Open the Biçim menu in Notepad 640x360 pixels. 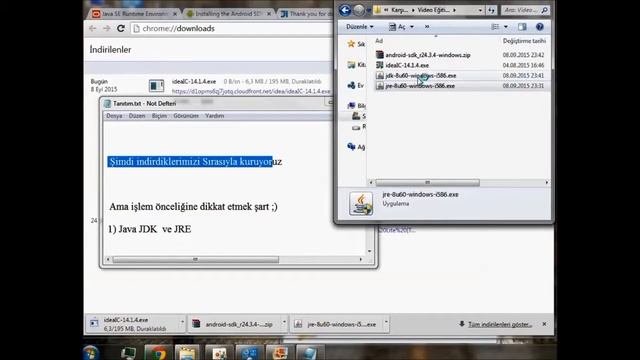pos(159,116)
